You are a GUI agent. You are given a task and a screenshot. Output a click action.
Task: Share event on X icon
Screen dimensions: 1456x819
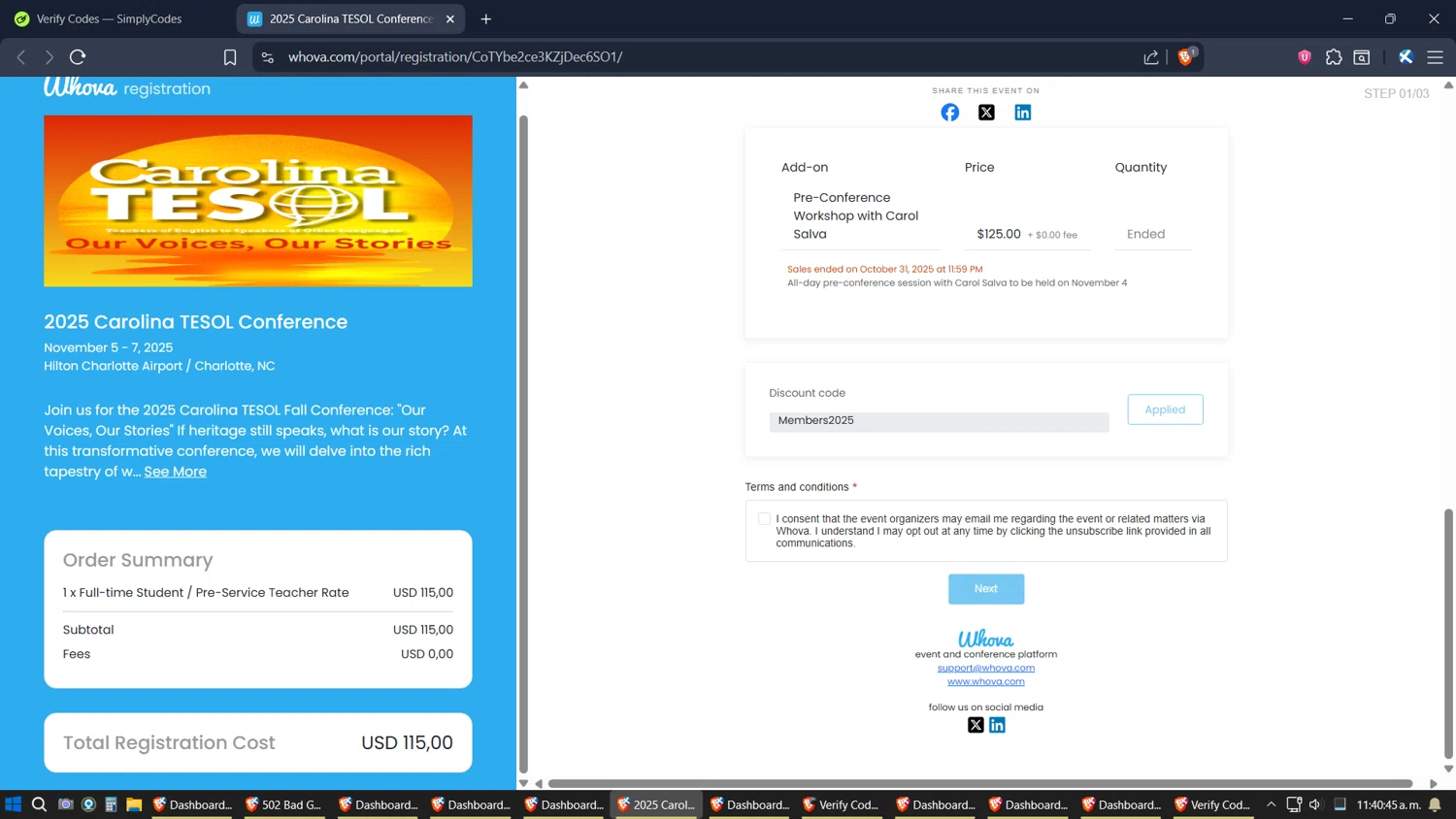(986, 113)
